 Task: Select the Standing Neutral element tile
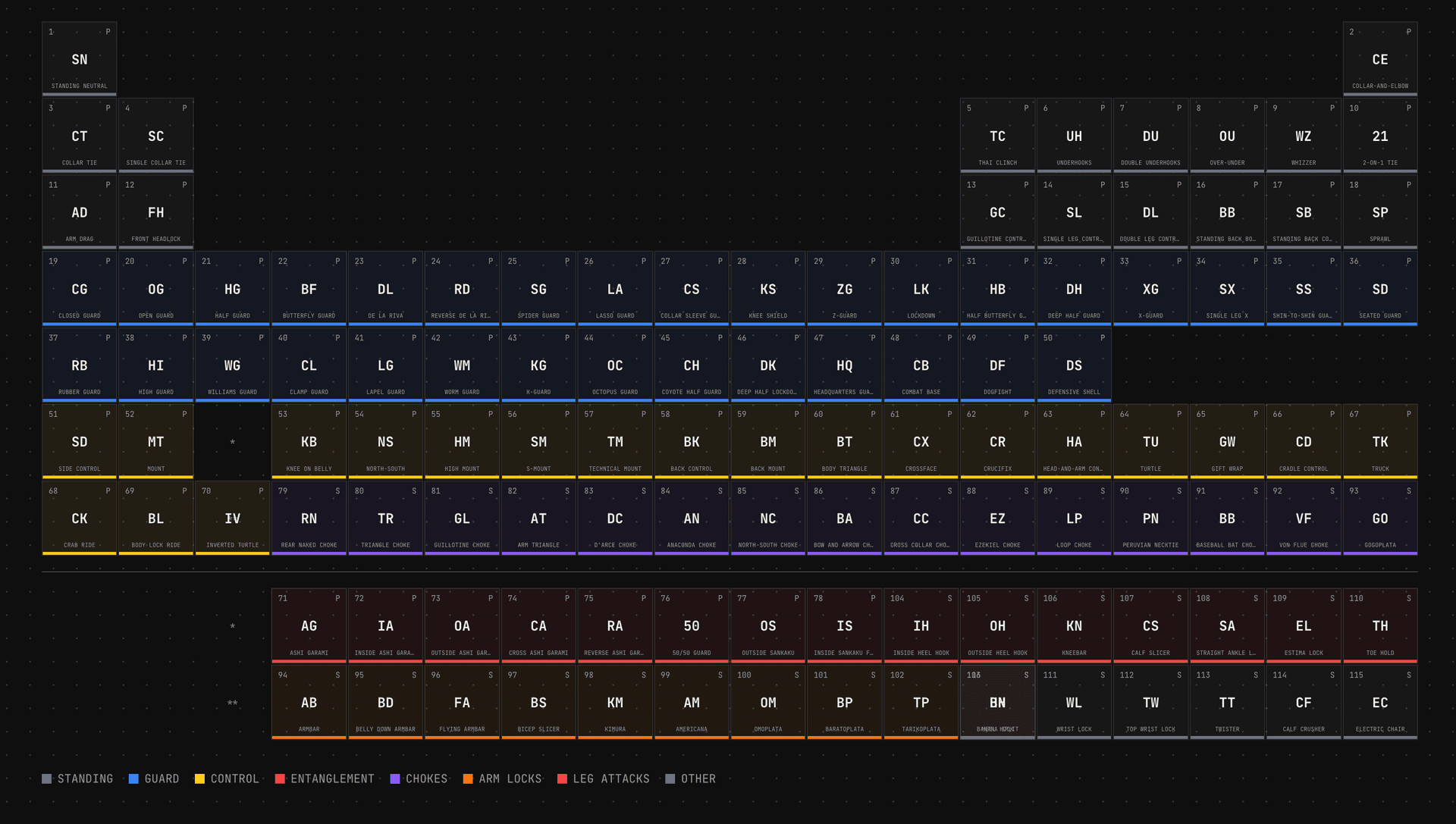click(x=79, y=59)
